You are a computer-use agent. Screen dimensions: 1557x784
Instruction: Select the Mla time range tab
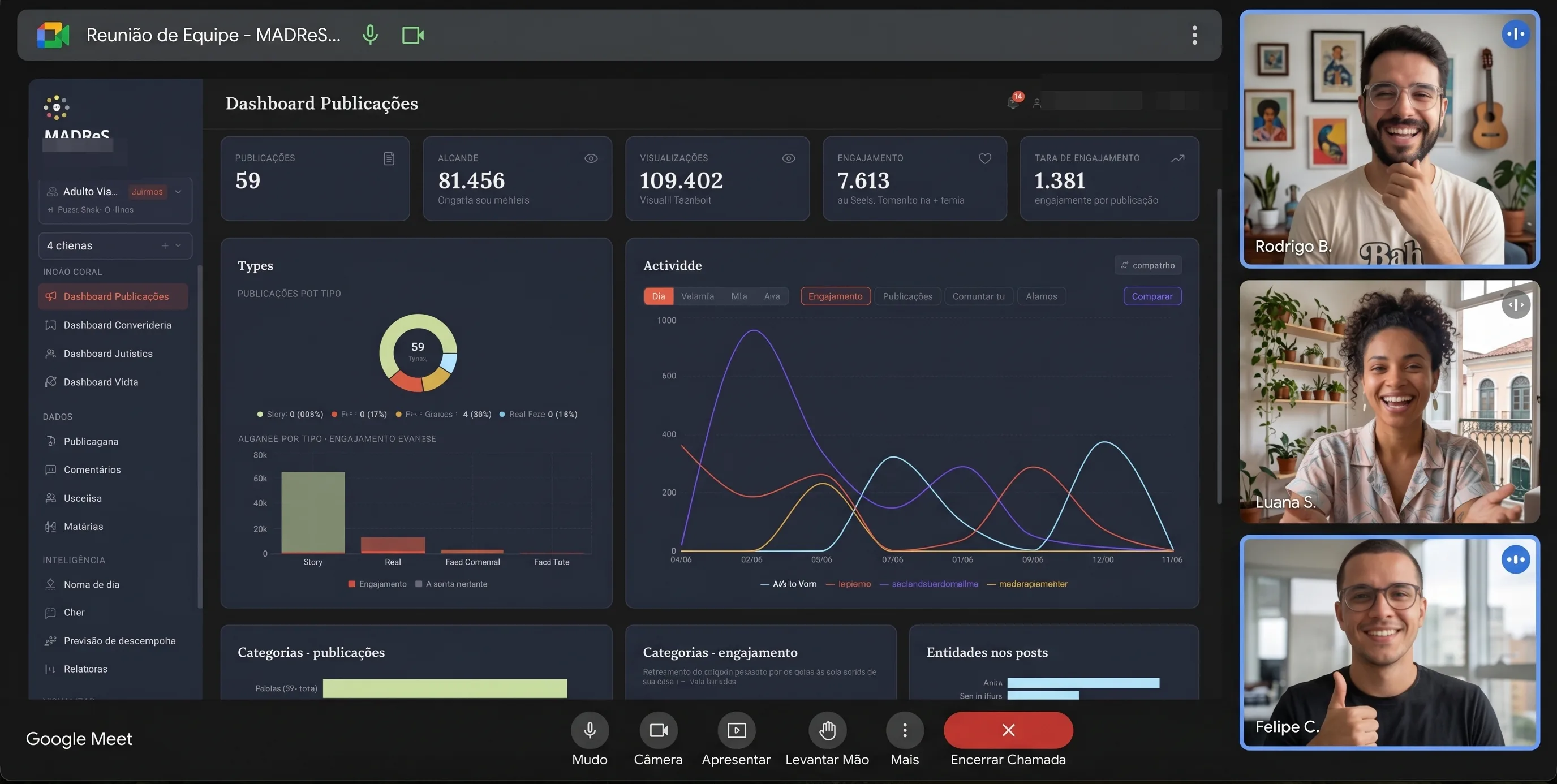[738, 296]
